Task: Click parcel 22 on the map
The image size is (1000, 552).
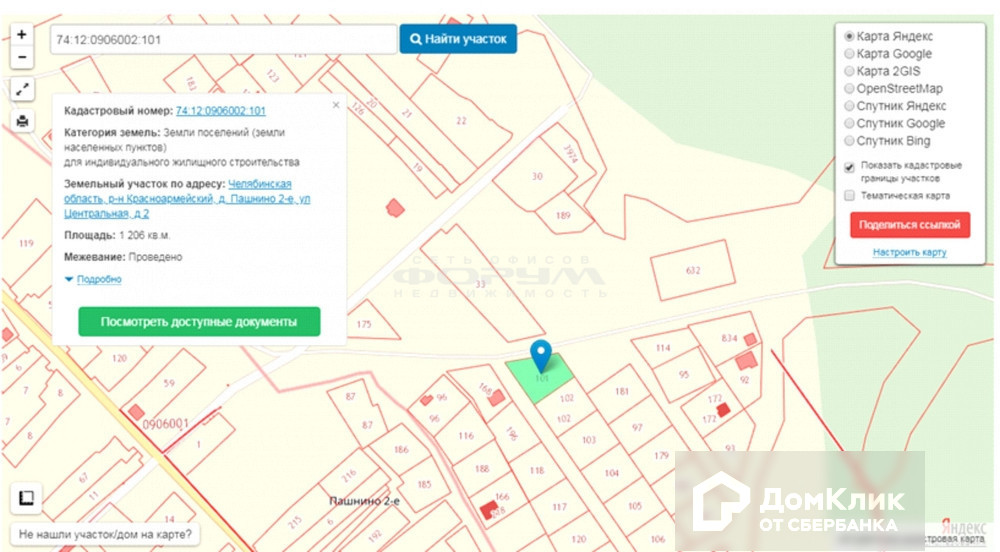Action: click(461, 120)
